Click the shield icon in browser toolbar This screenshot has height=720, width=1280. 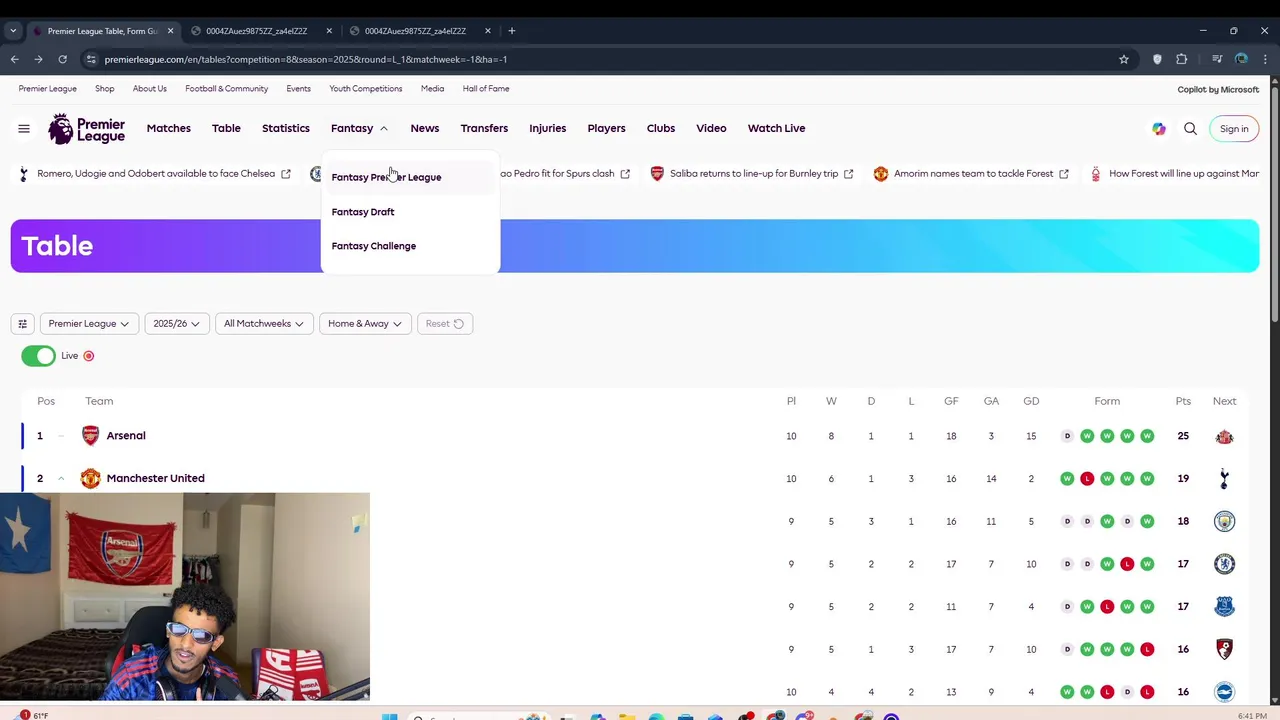pos(1157,59)
